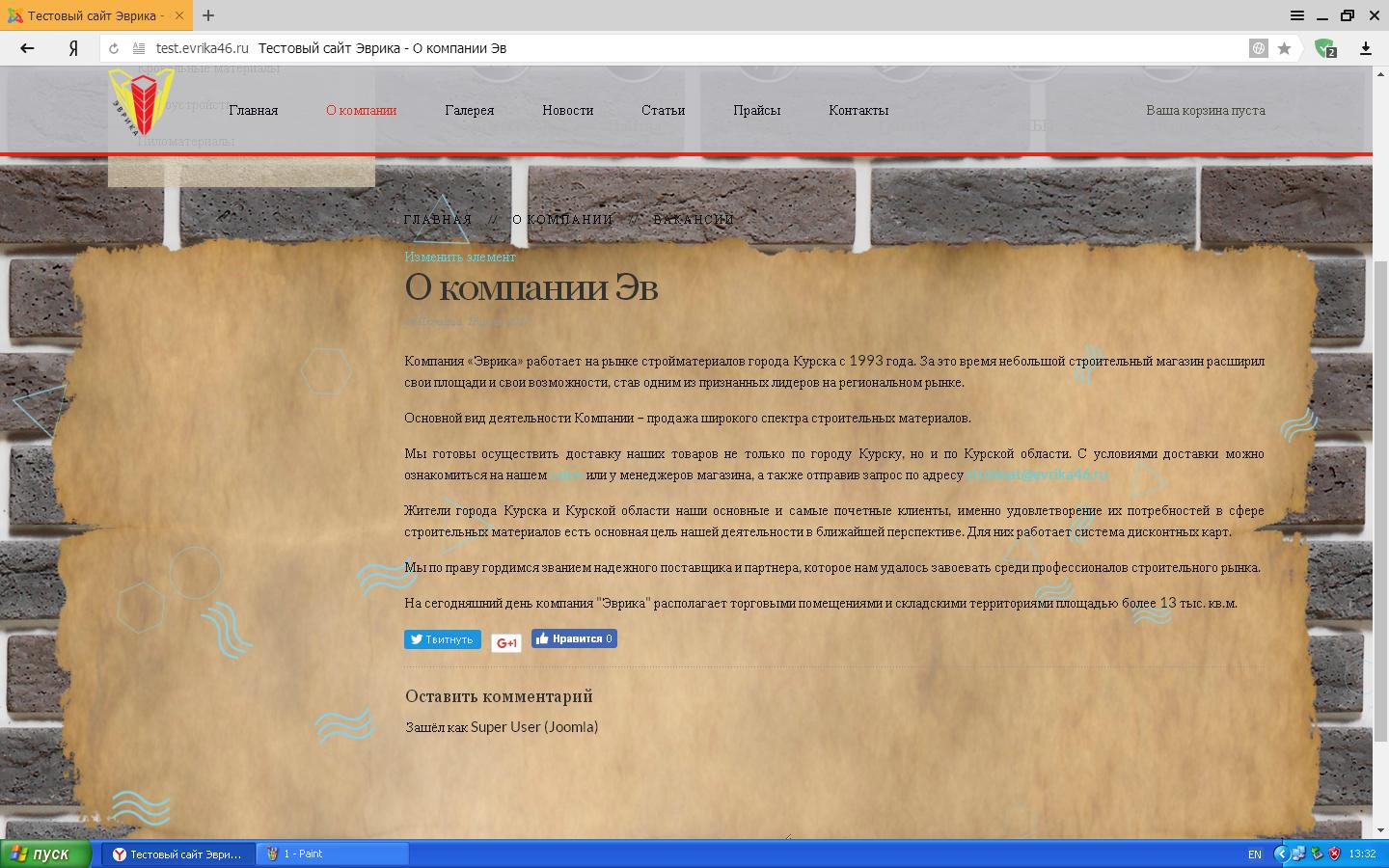Click the browser address bar
The height and width of the screenshot is (868, 1389).
(675, 48)
